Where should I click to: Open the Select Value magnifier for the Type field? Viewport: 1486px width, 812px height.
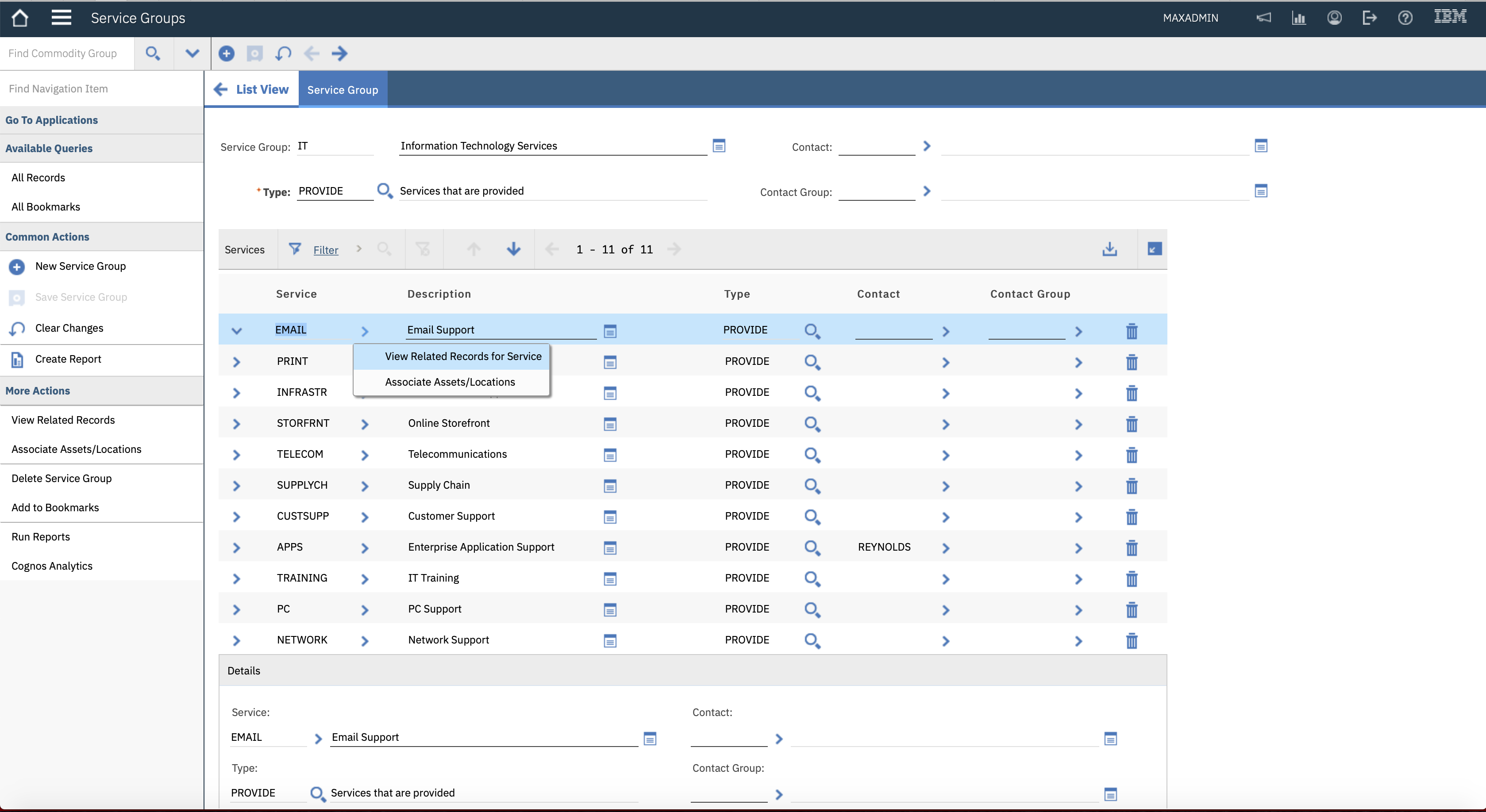(385, 190)
